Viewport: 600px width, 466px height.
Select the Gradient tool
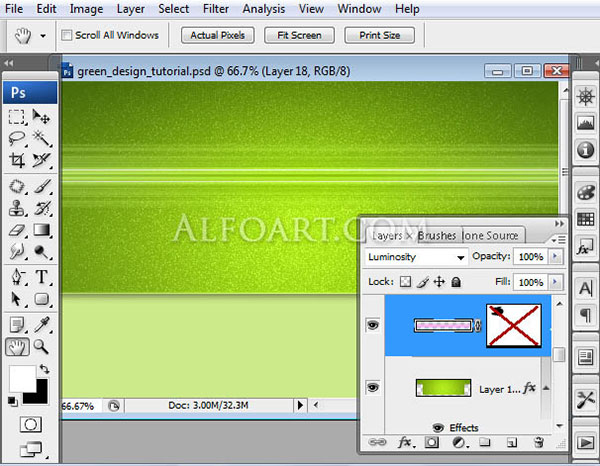coord(42,230)
